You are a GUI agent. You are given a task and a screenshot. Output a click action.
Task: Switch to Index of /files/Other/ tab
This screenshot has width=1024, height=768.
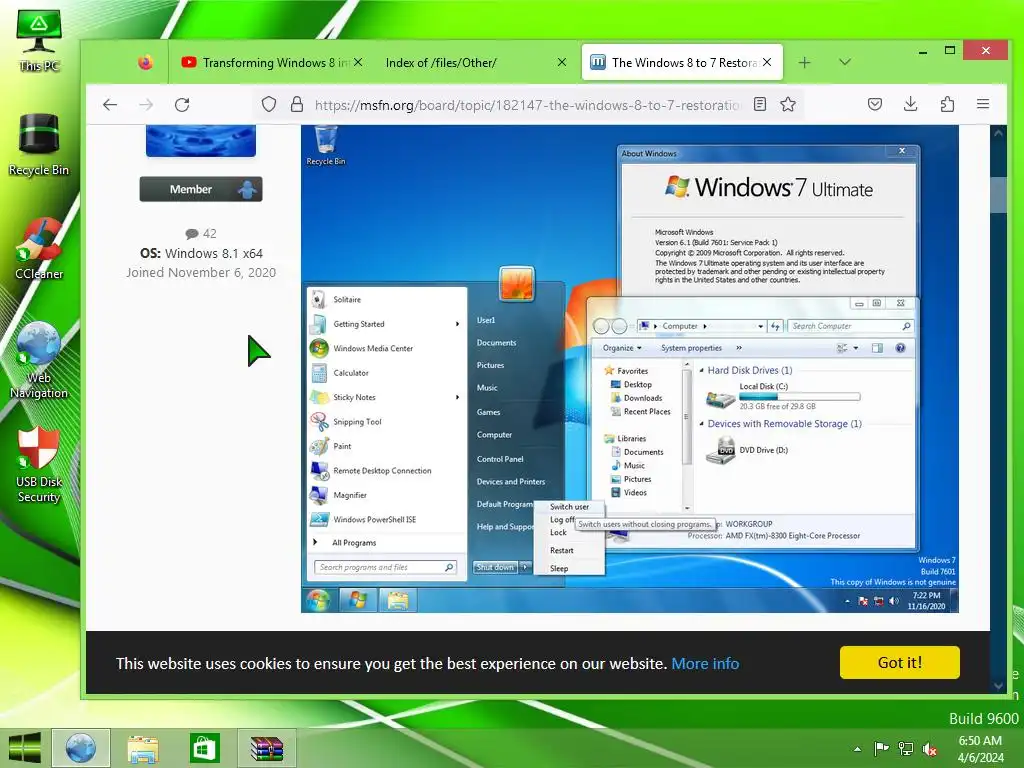pyautogui.click(x=473, y=62)
